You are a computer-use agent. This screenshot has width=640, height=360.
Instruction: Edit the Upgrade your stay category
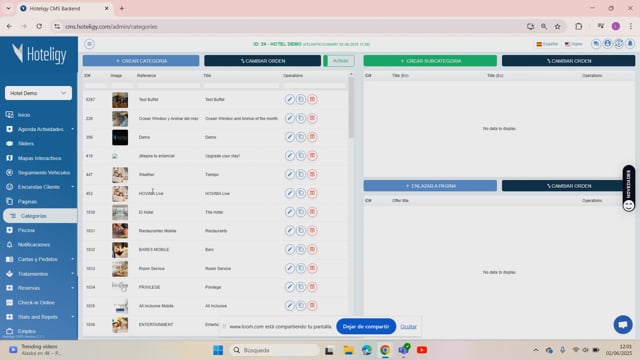coord(289,156)
